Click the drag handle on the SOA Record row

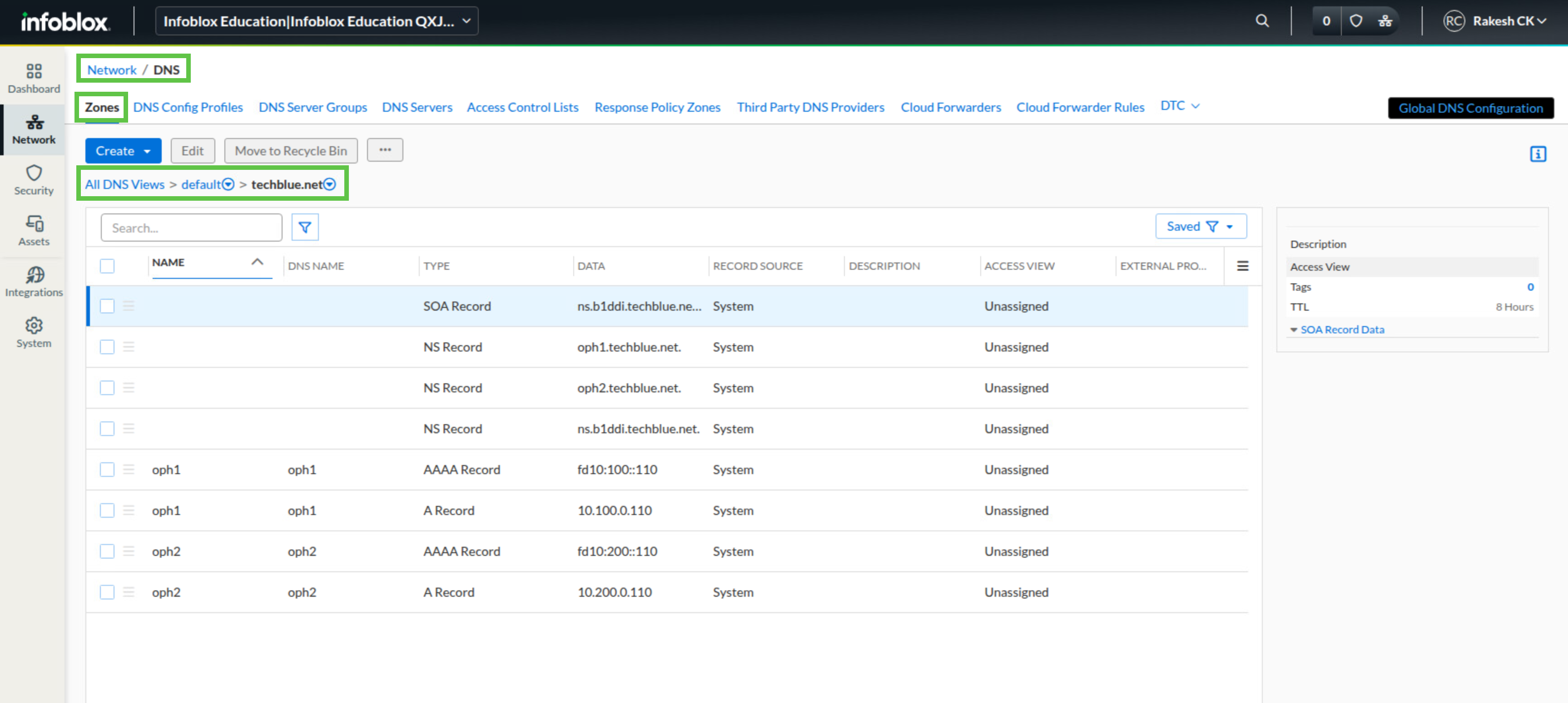[x=129, y=306]
